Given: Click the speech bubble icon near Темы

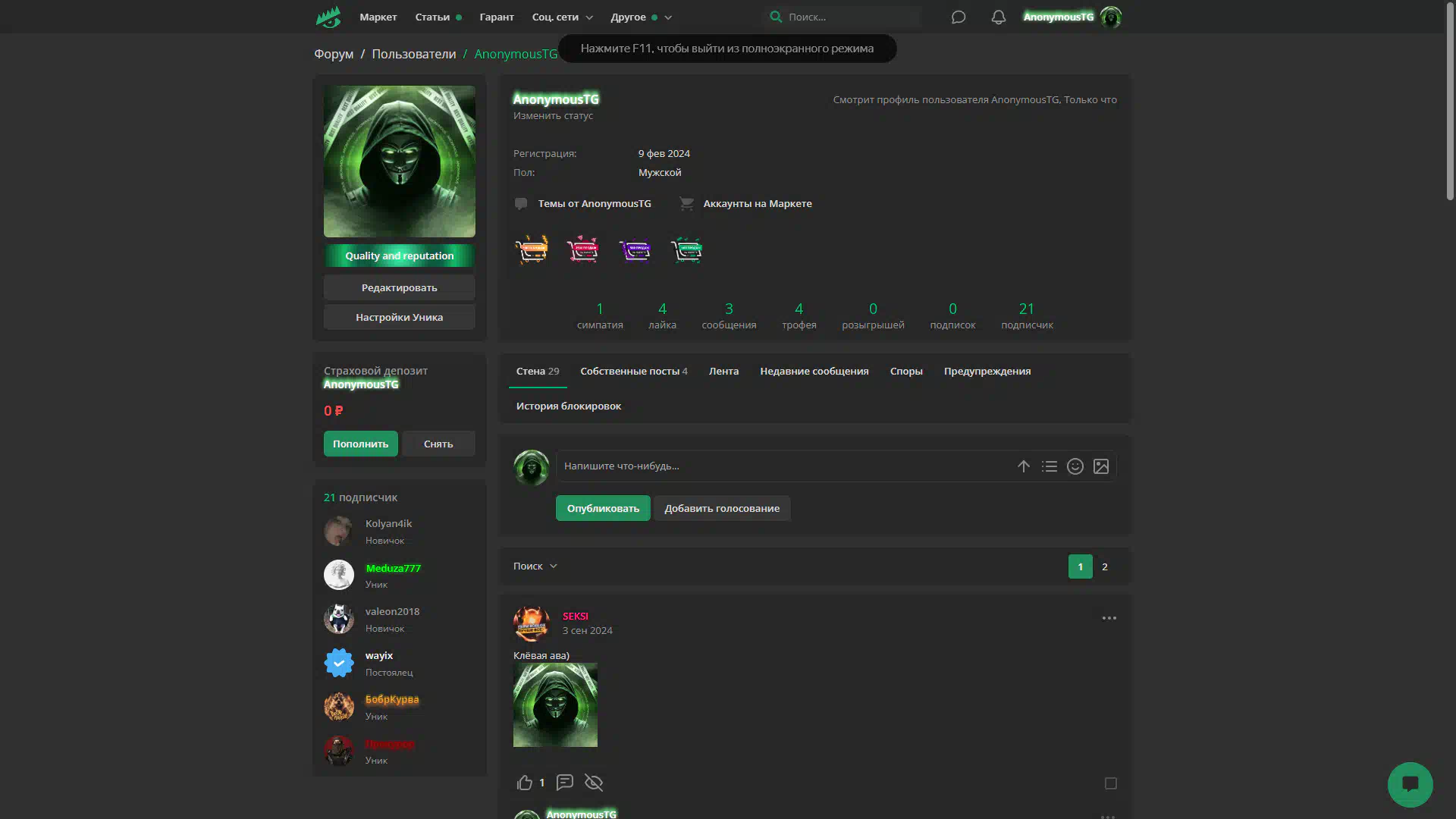Looking at the screenshot, I should [521, 203].
